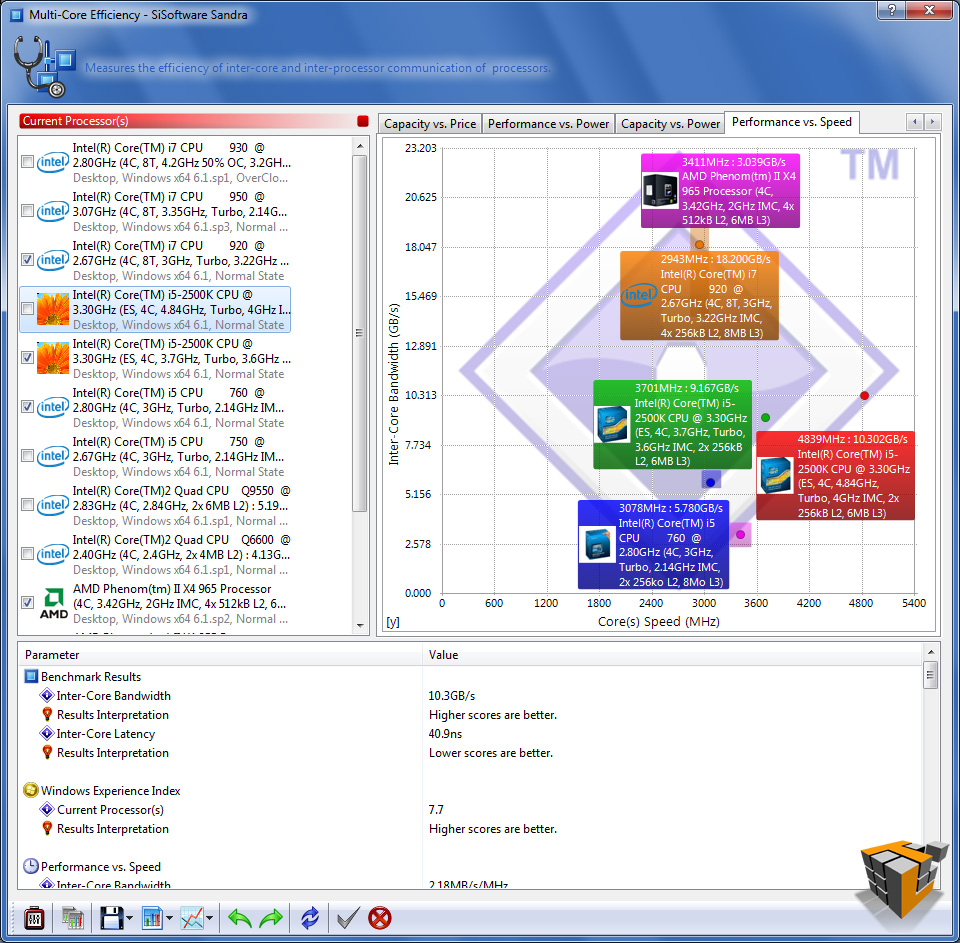Click the Intel logo of the i7 930 entry
The width and height of the screenshot is (960, 943).
tap(53, 162)
